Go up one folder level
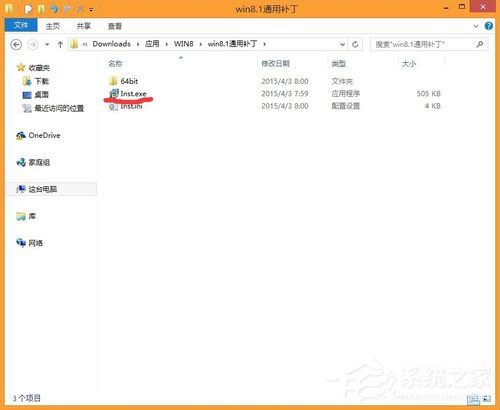 [60, 44]
